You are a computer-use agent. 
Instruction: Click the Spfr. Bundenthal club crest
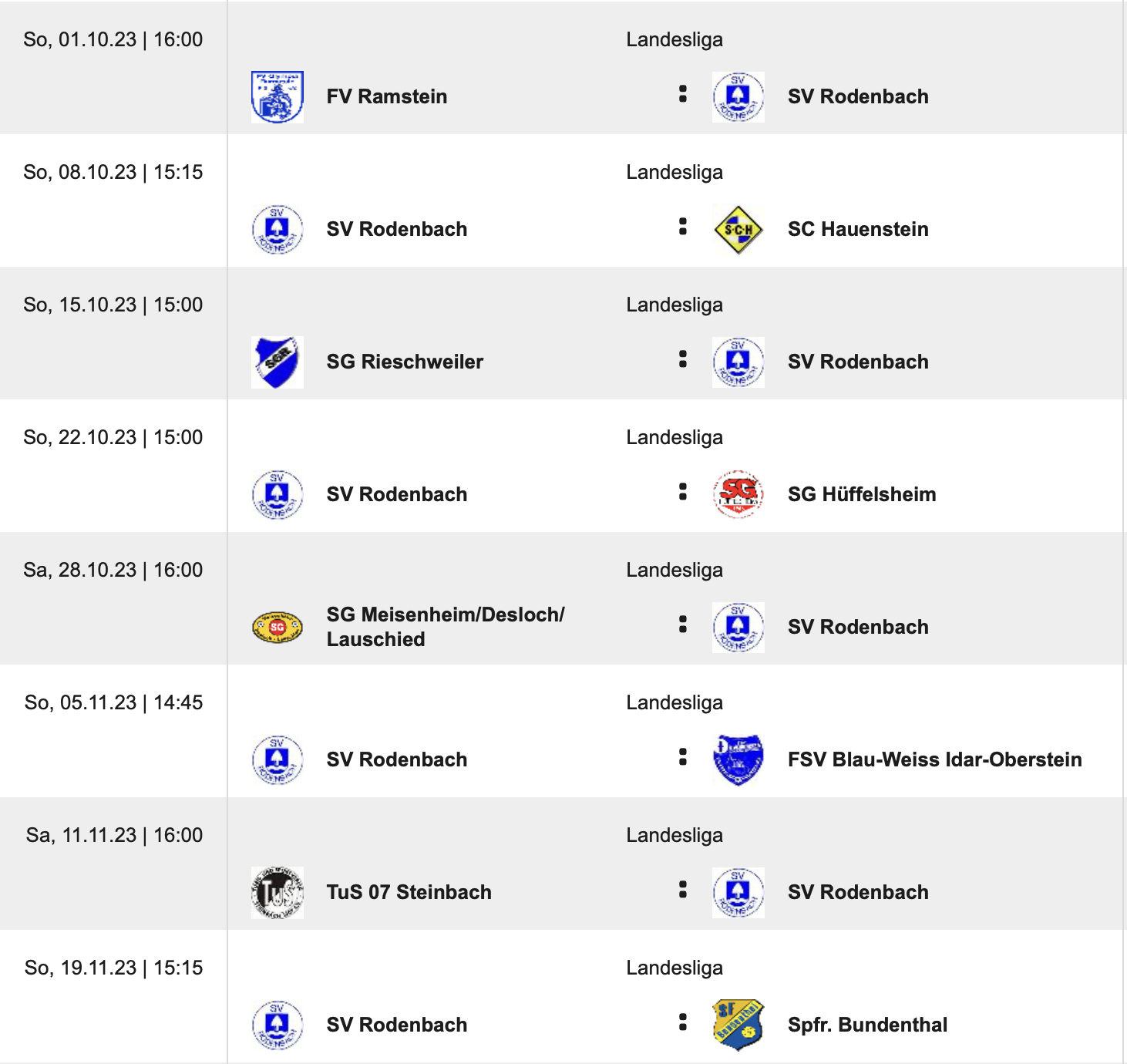coord(738,1025)
